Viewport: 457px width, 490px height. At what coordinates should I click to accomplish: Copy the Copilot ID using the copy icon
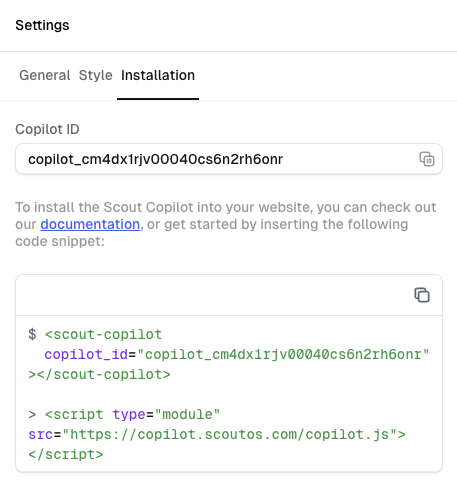[x=427, y=159]
